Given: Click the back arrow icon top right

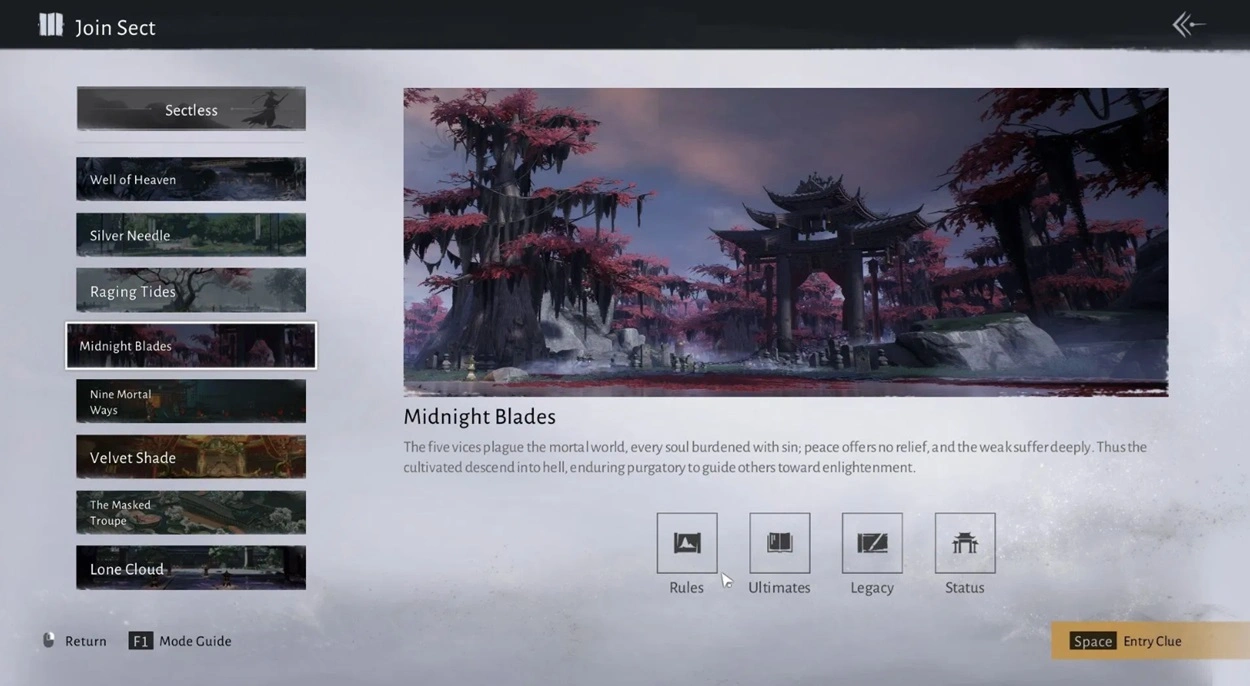Looking at the screenshot, I should tap(1188, 25).
